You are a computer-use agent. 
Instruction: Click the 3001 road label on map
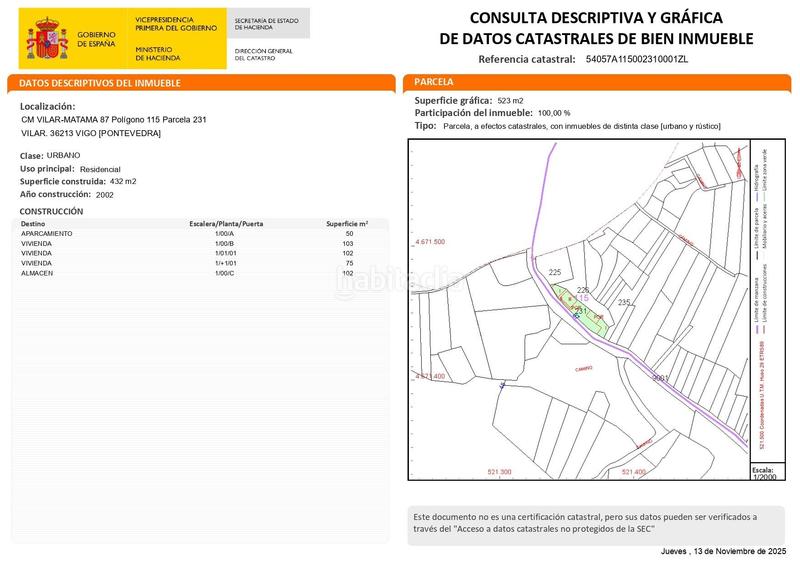(659, 378)
